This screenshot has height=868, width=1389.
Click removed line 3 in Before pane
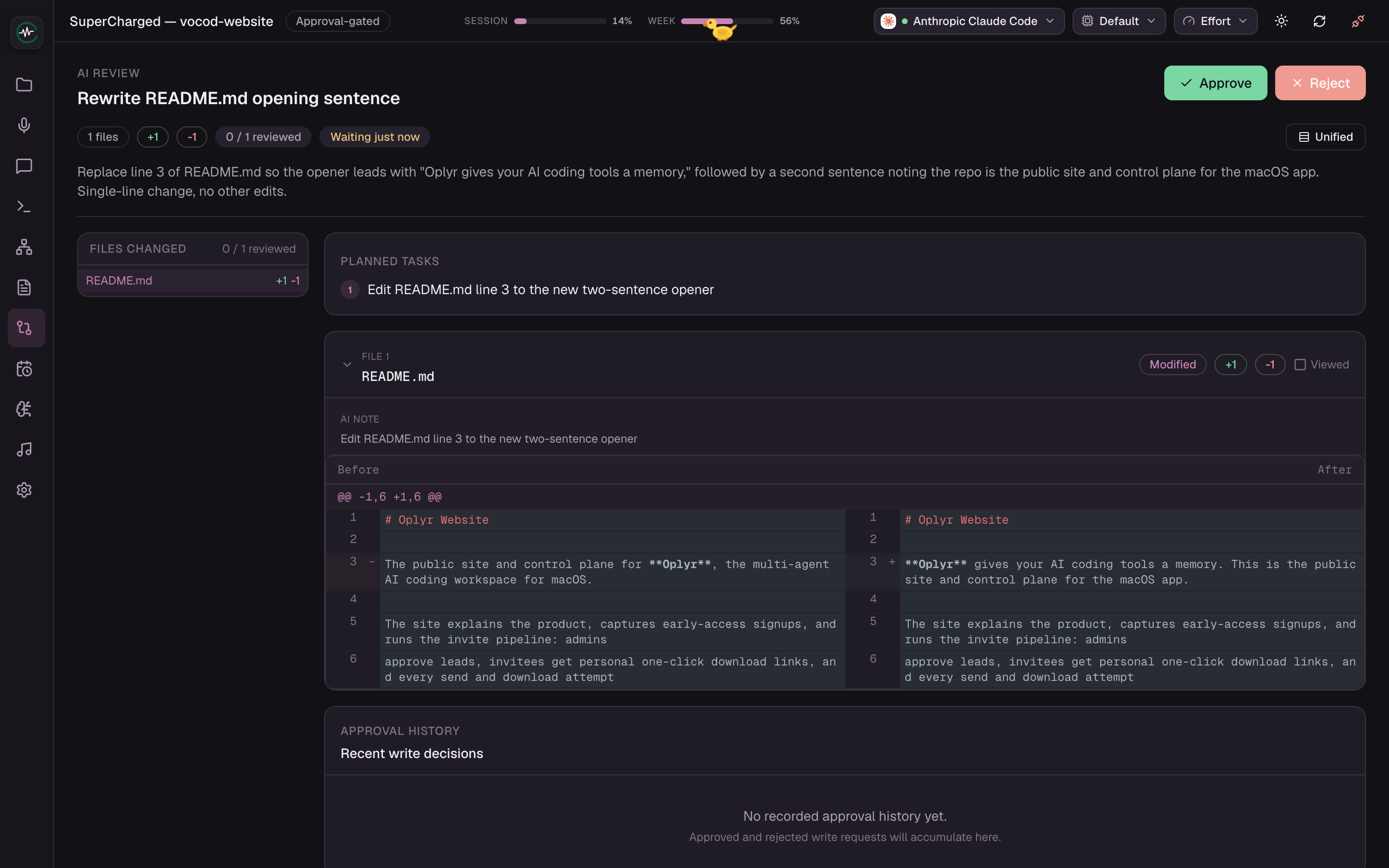(x=586, y=572)
